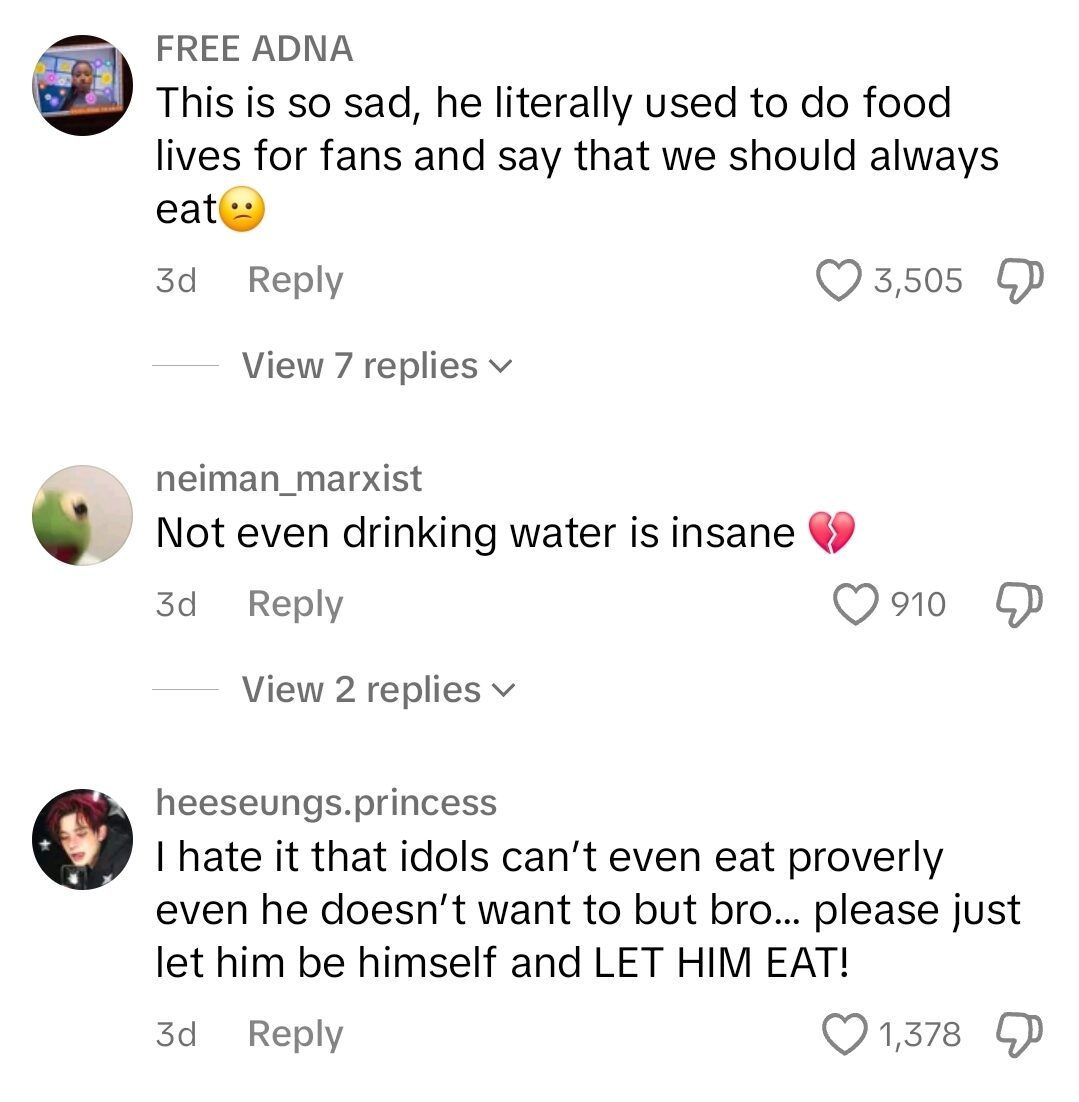Screen dimensions: 1079x1102
Task: Click the 910 like count
Action: click(x=918, y=604)
